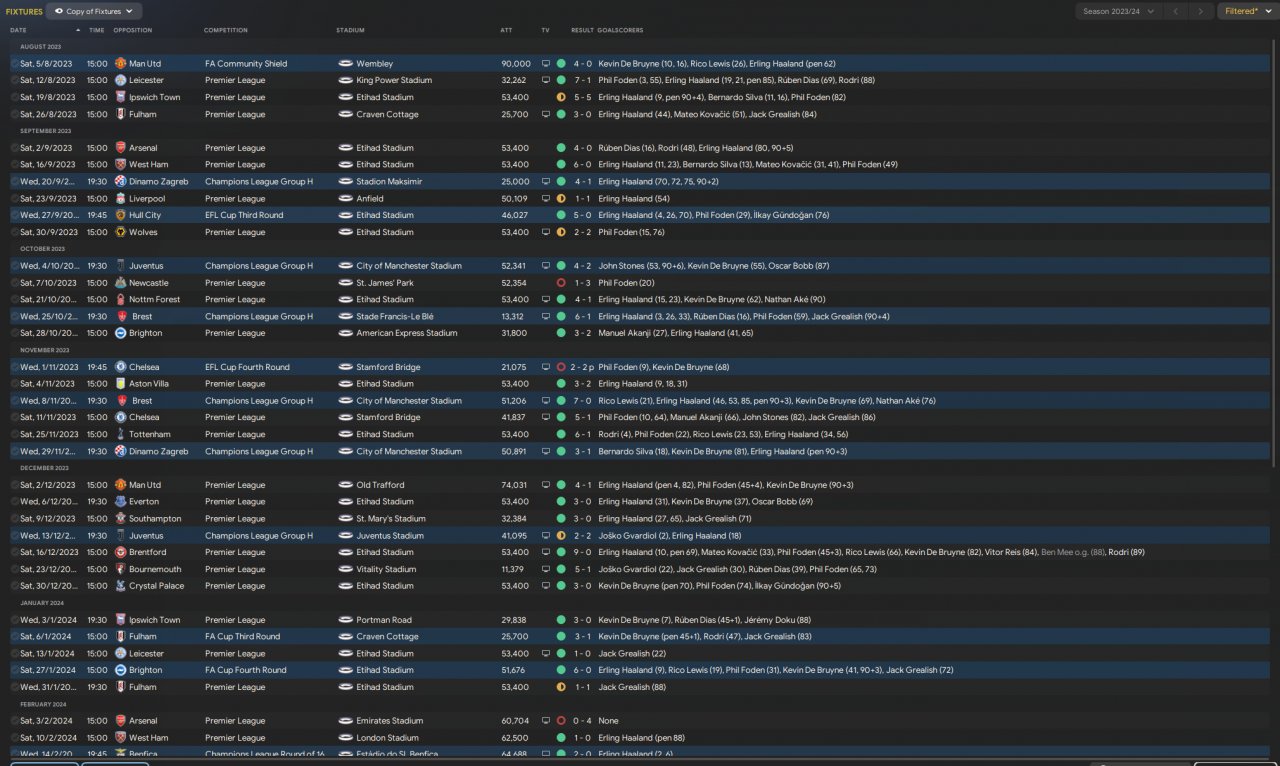Screen dimensions: 1280x766
Task: Open the St. James' Park stadium link
Action: (x=385, y=283)
